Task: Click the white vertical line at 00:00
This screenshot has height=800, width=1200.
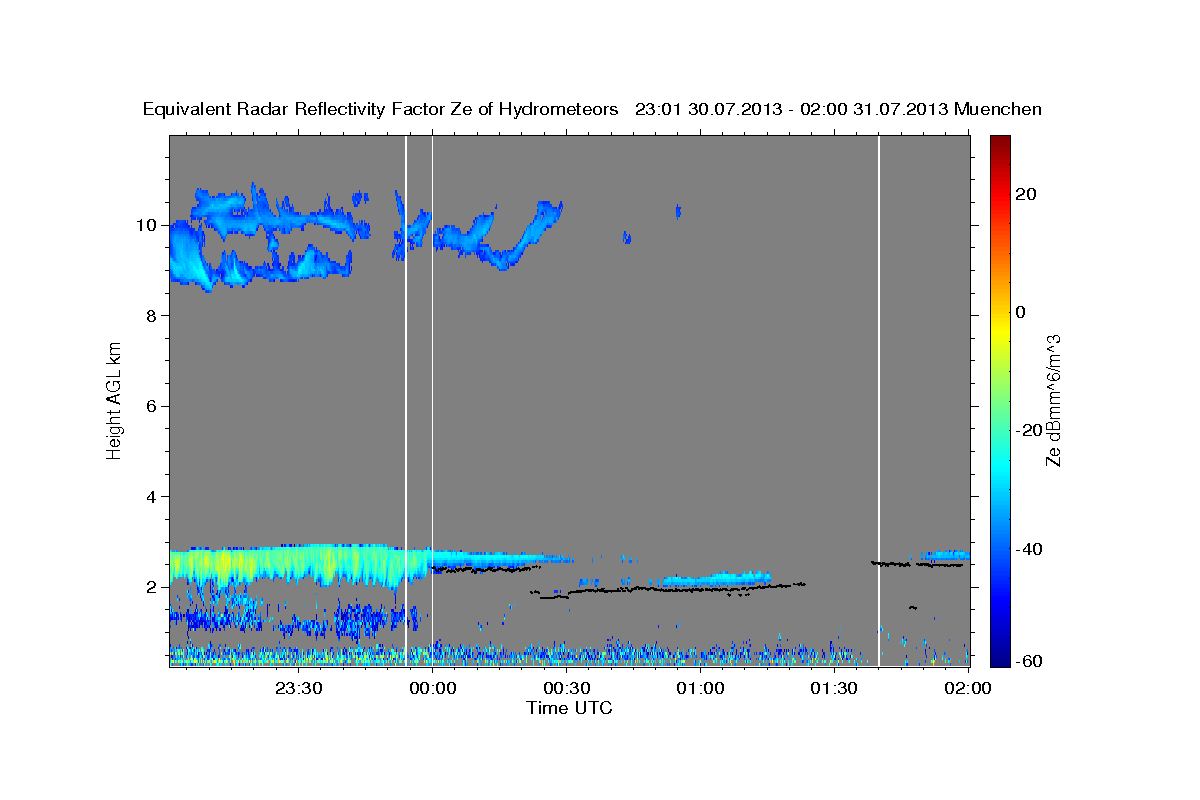Action: click(432, 400)
